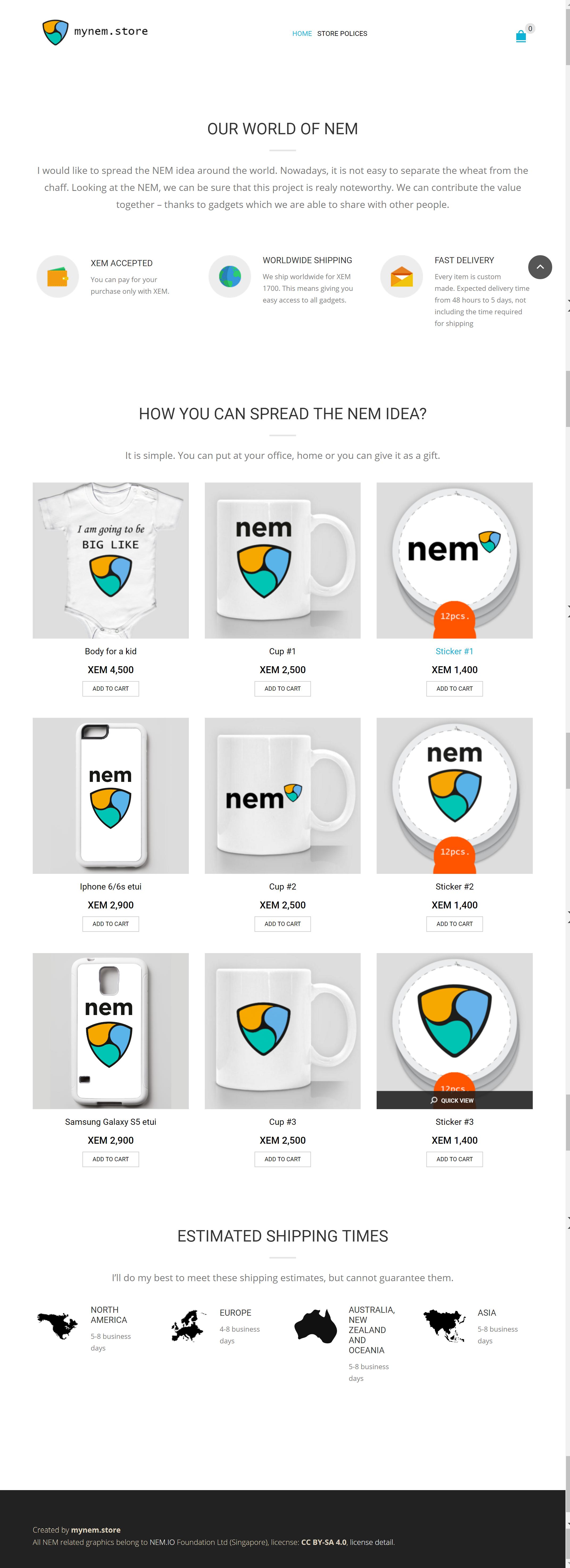Open the shopping cart bag icon
The height and width of the screenshot is (1568, 570).
pos(521,36)
